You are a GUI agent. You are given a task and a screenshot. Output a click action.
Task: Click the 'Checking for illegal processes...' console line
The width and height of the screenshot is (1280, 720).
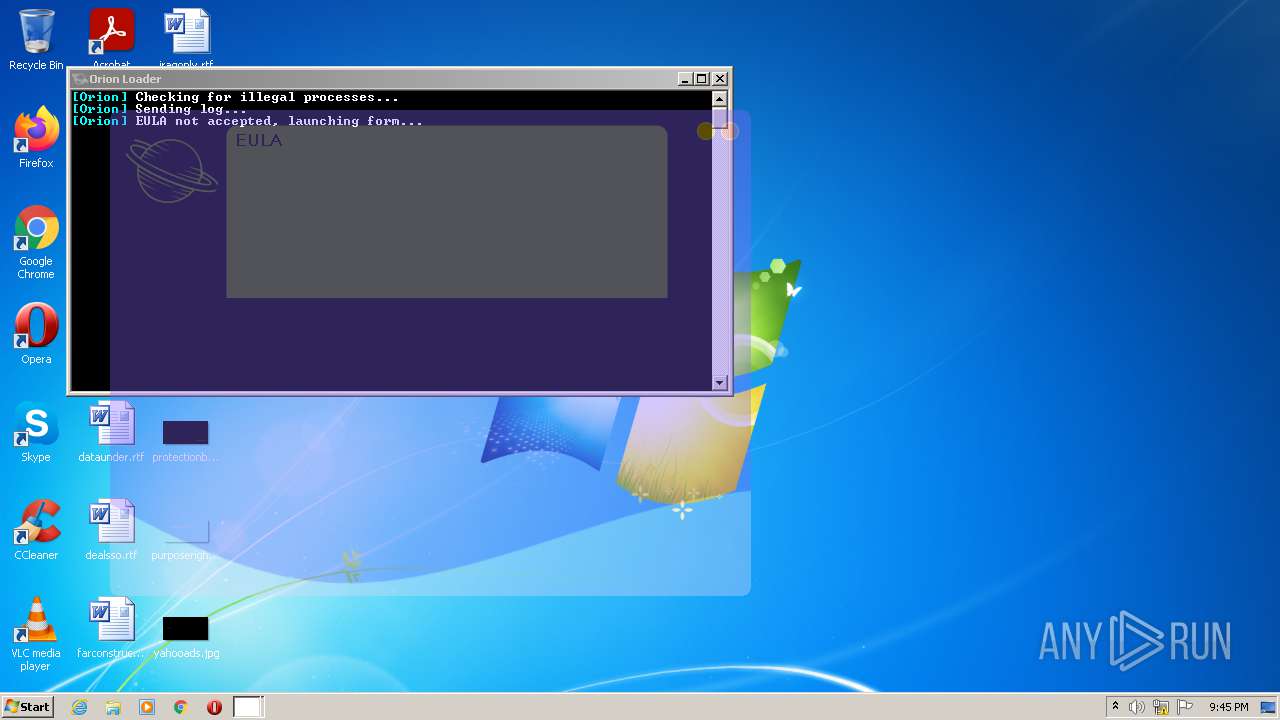(x=235, y=97)
